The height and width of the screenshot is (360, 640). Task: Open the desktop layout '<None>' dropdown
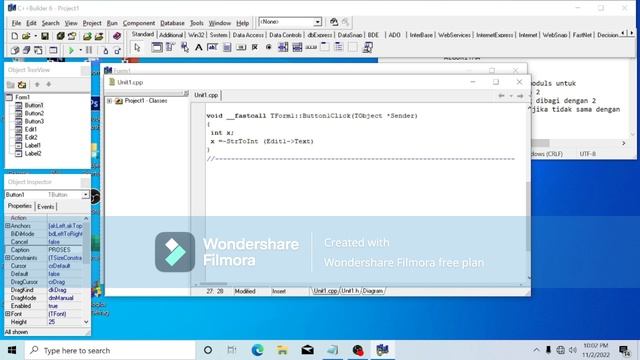click(x=317, y=22)
